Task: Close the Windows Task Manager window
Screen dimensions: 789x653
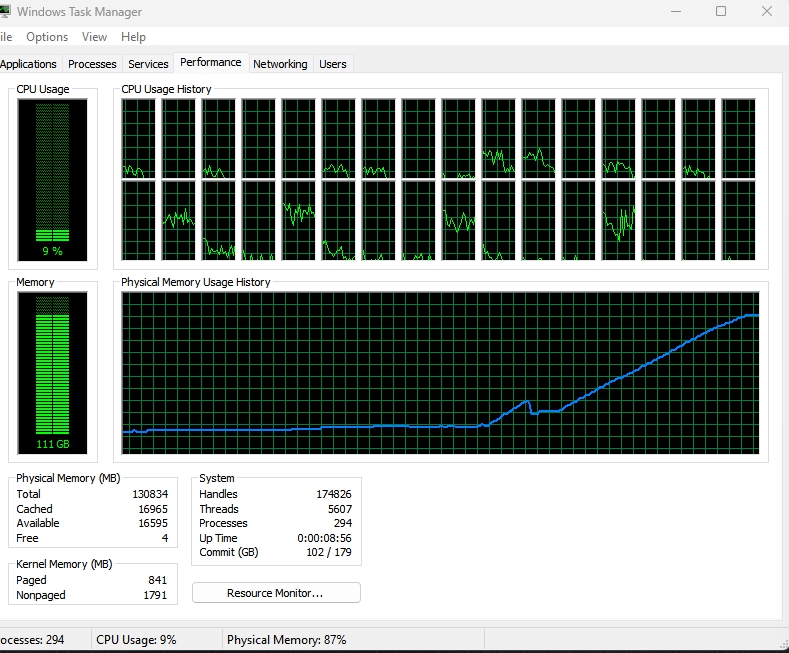Action: click(x=767, y=11)
